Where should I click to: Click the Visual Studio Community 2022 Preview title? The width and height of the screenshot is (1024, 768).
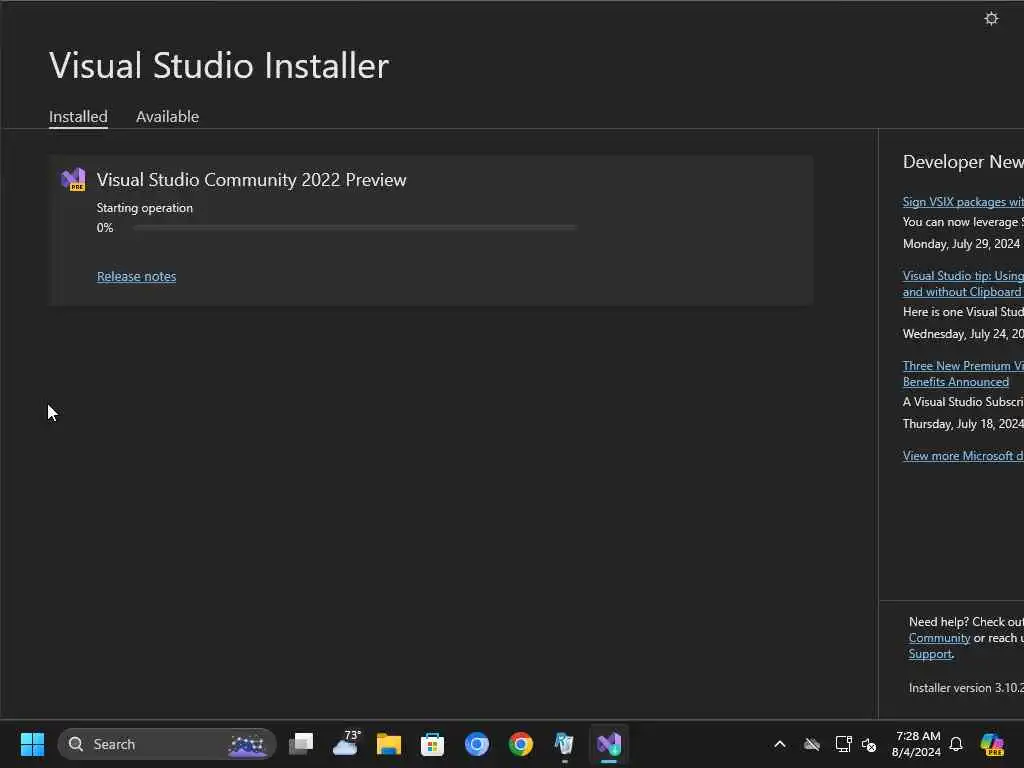click(x=251, y=180)
